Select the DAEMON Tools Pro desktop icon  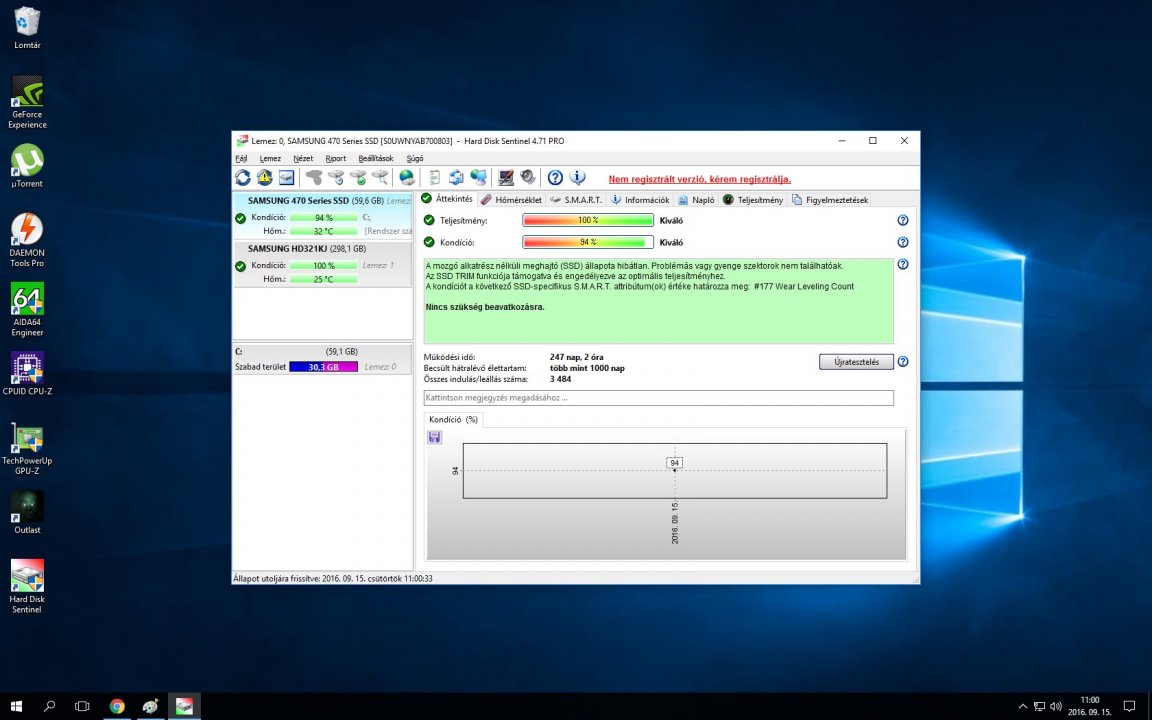27,240
